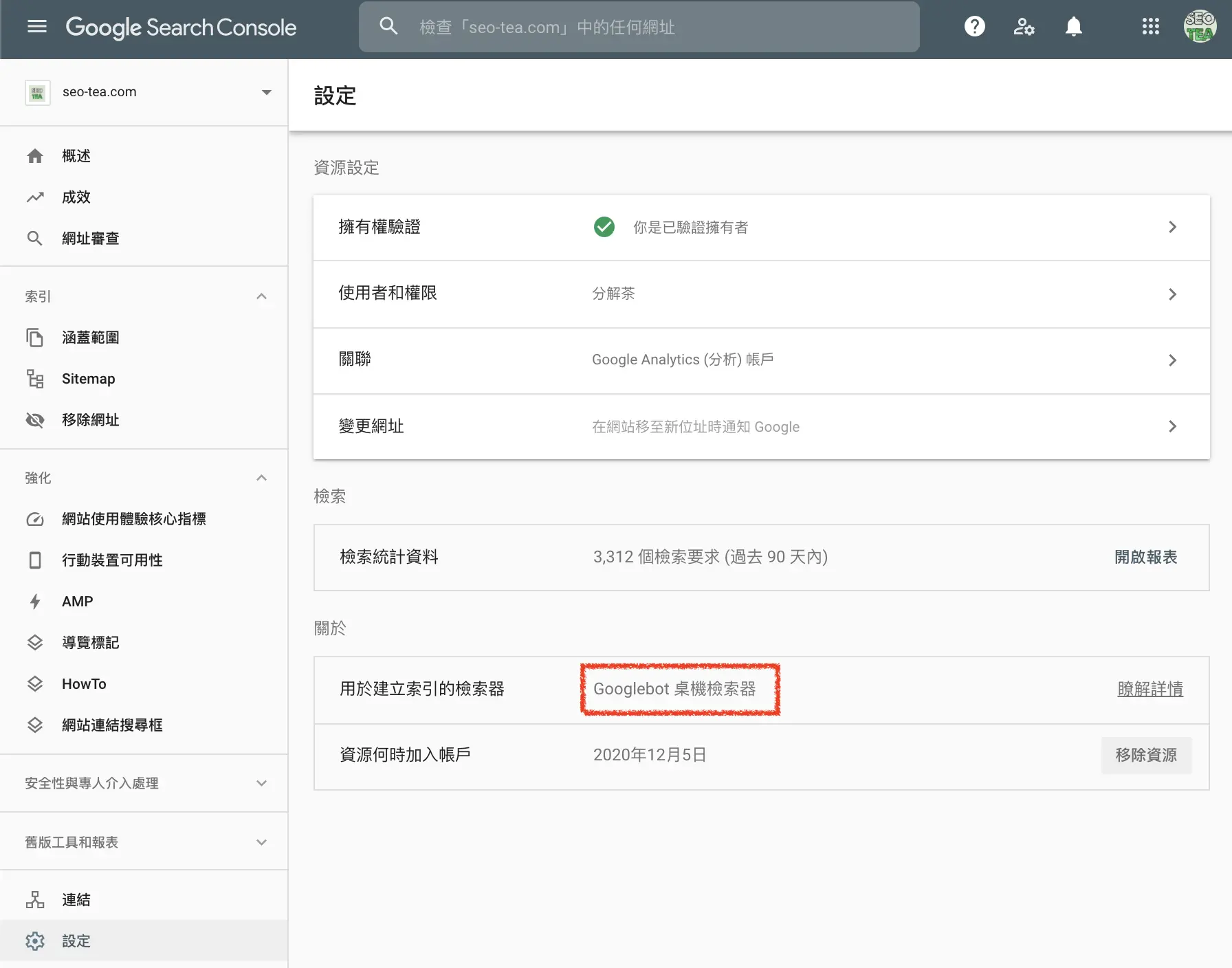1232x968 pixels.
Task: Click 在網站移至新位址時通知 Google text
Action: coord(696,427)
